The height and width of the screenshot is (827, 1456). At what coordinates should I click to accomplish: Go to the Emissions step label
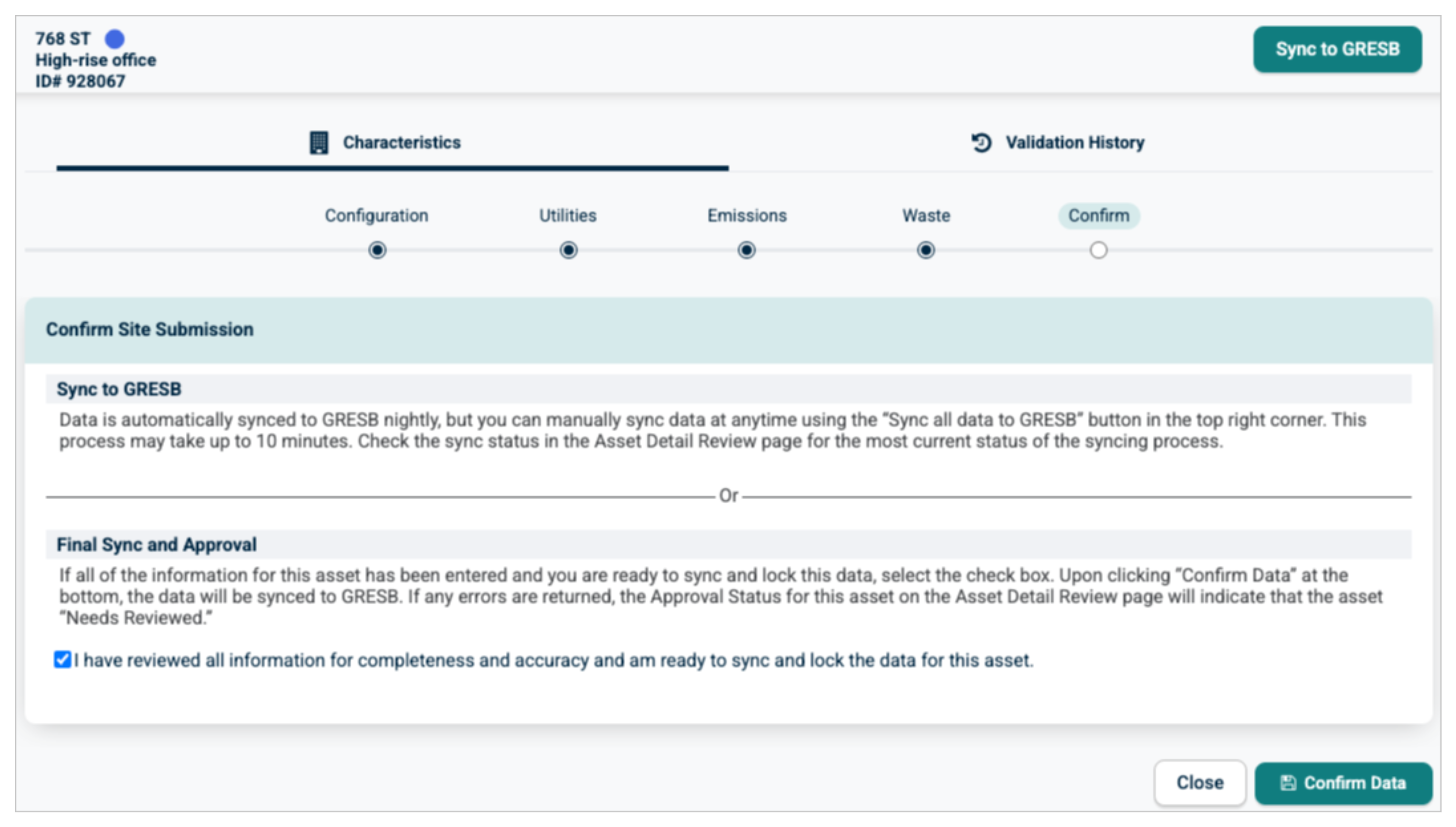(746, 216)
